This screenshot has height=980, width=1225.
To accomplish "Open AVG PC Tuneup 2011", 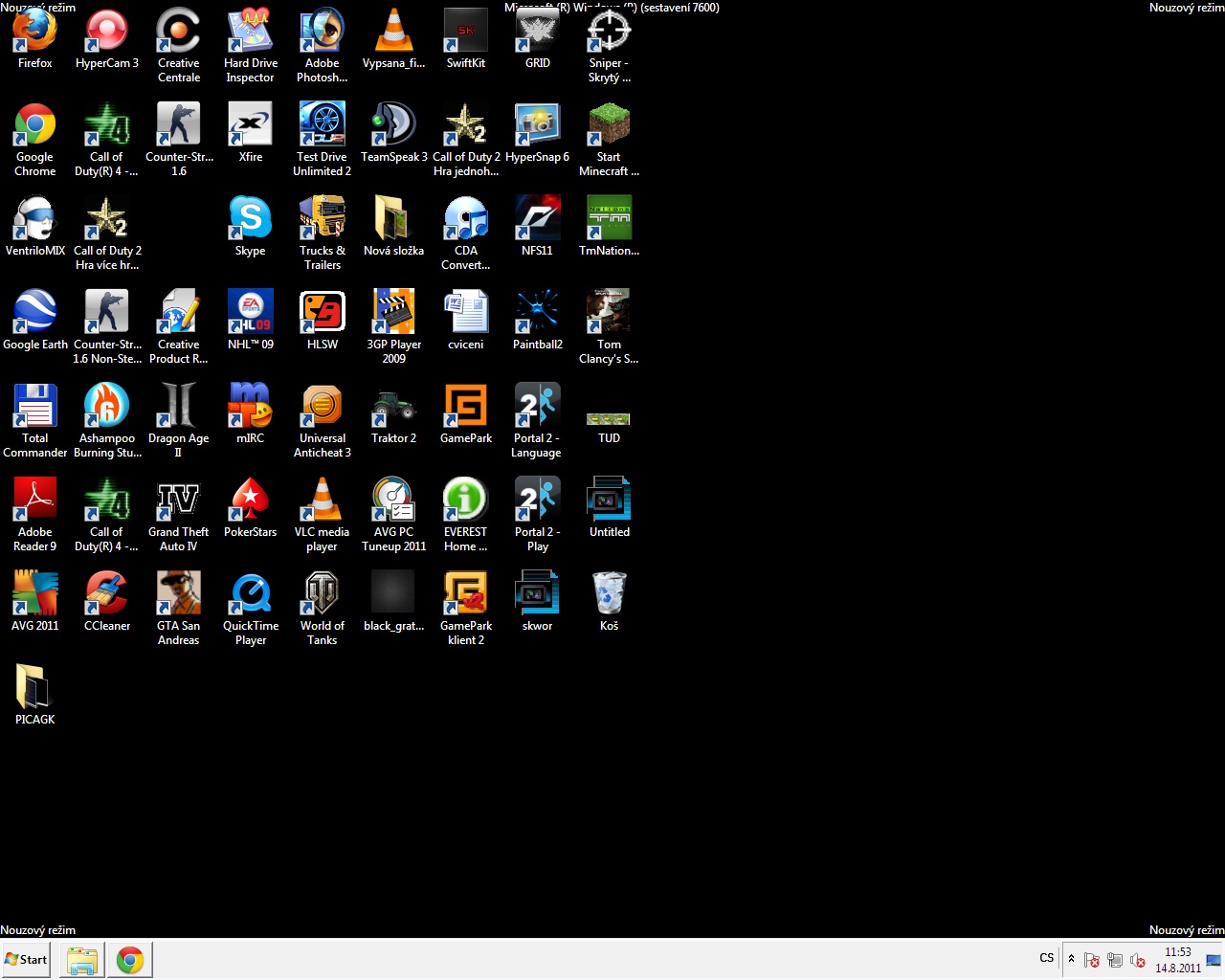I will [394, 515].
